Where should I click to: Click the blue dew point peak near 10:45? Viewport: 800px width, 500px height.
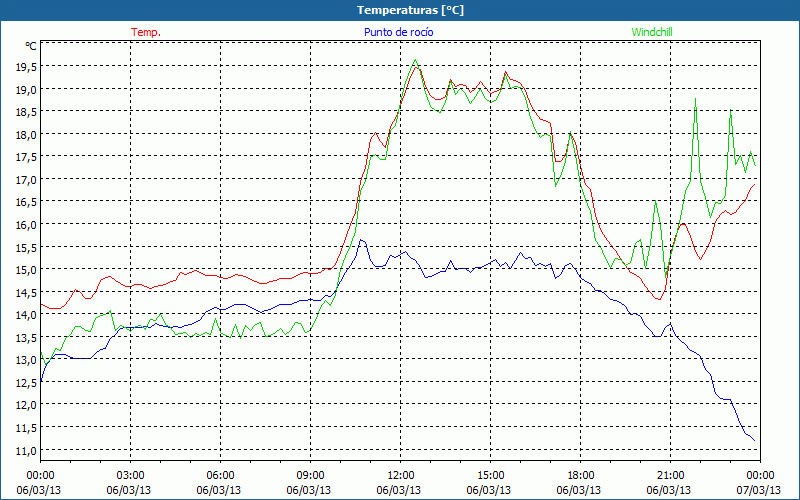tap(361, 240)
